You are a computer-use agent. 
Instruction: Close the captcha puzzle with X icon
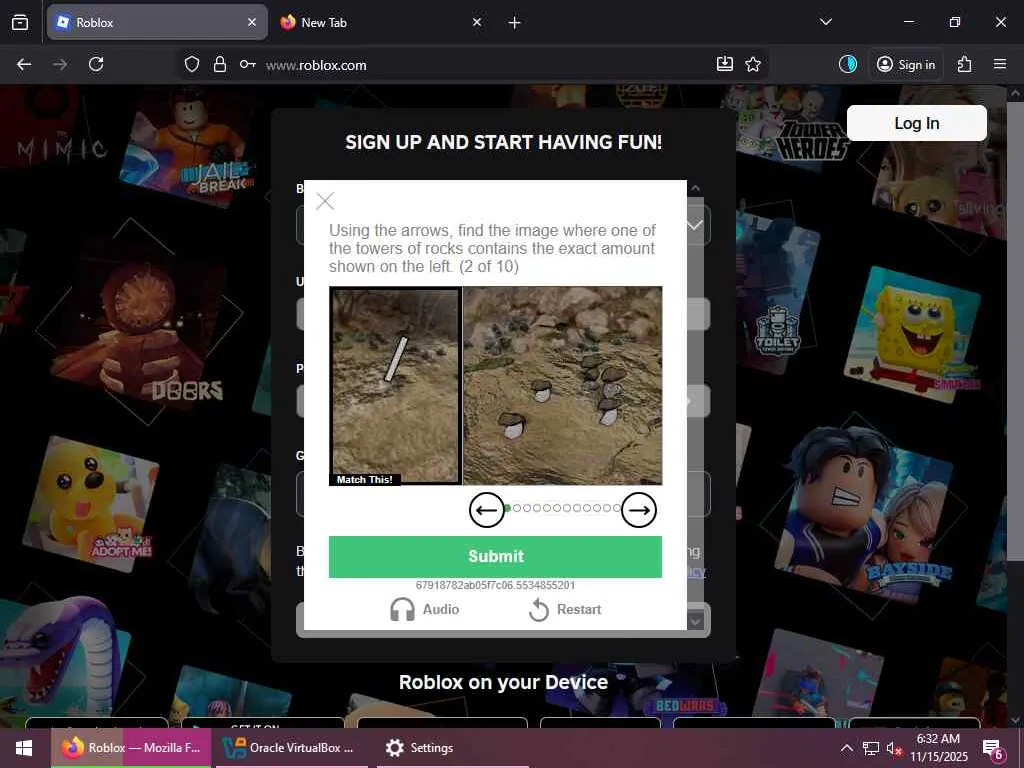coord(325,201)
